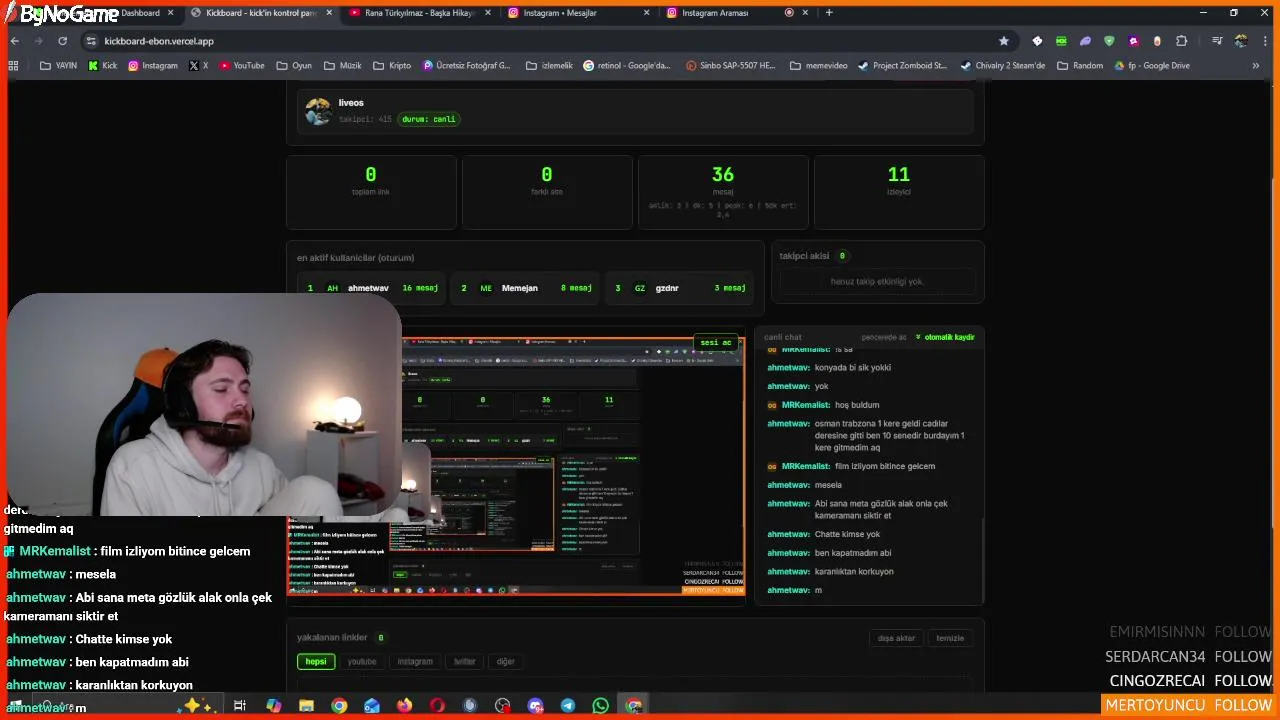Screen dimensions: 1280x720
Task: Bookmark this page with the star icon
Action: [1004, 41]
